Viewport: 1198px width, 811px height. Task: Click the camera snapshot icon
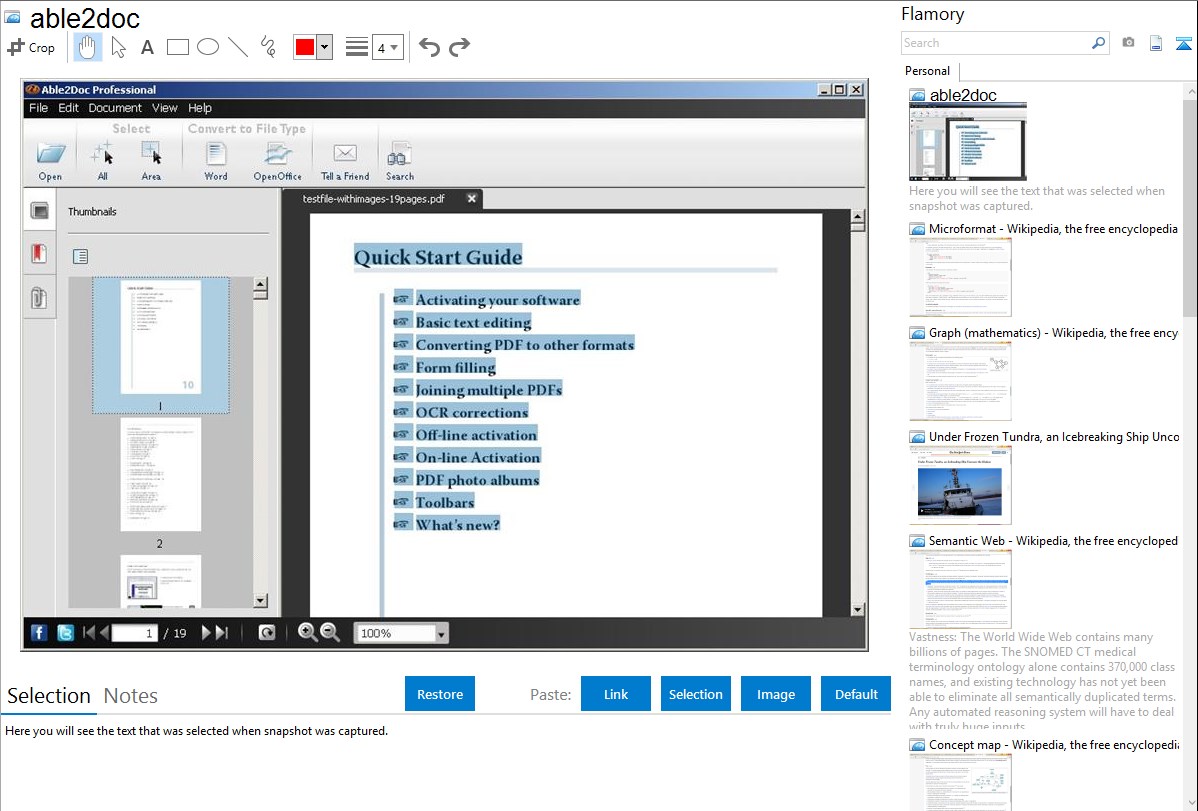tap(1128, 43)
